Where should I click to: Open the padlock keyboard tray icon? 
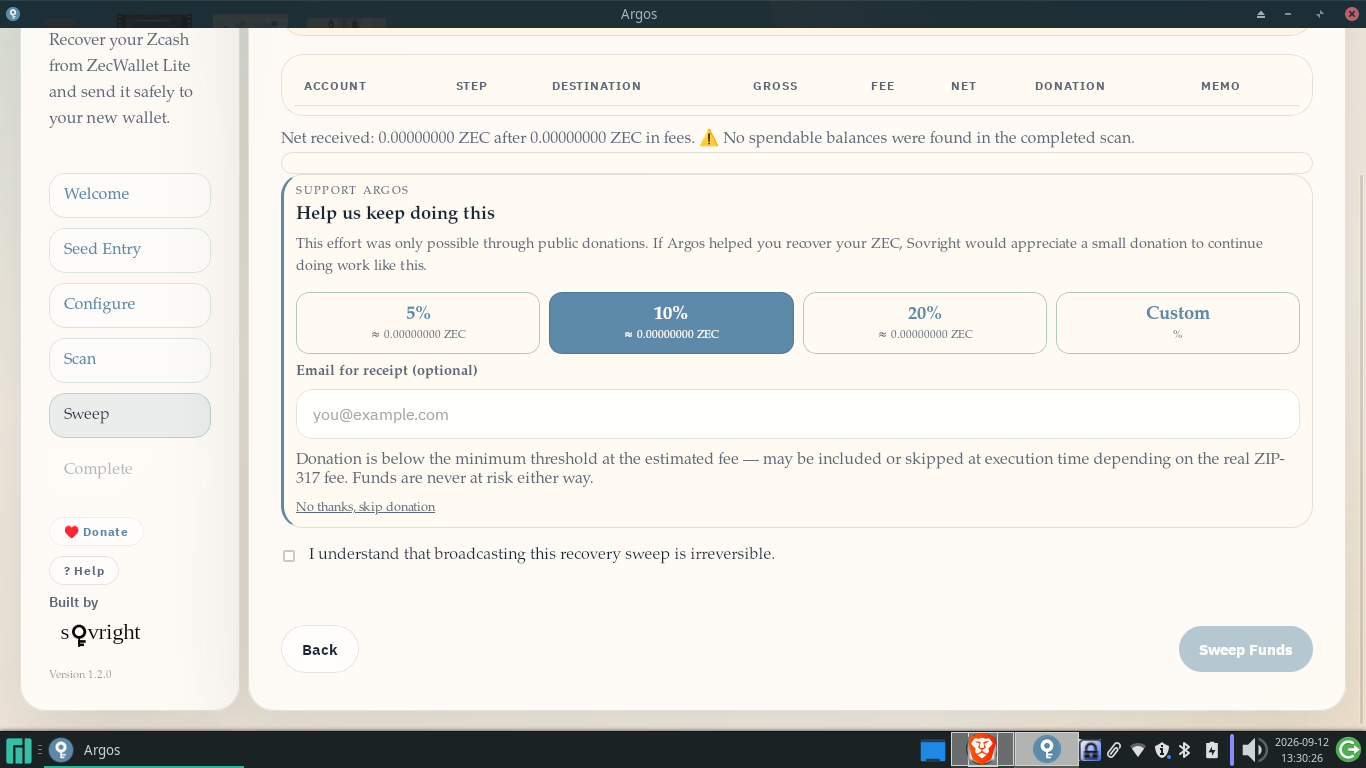pos(1090,750)
